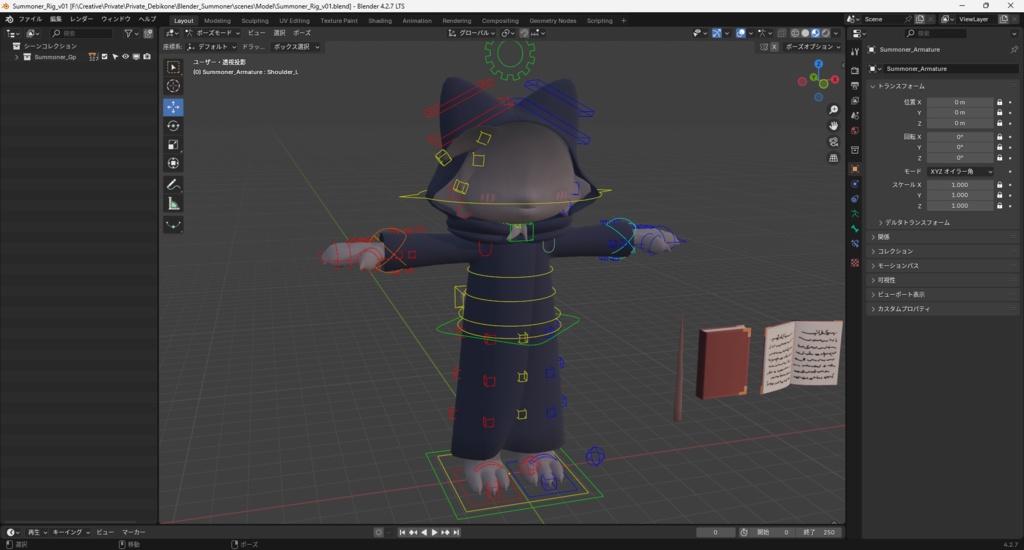Open Texture properties tab

[855, 263]
